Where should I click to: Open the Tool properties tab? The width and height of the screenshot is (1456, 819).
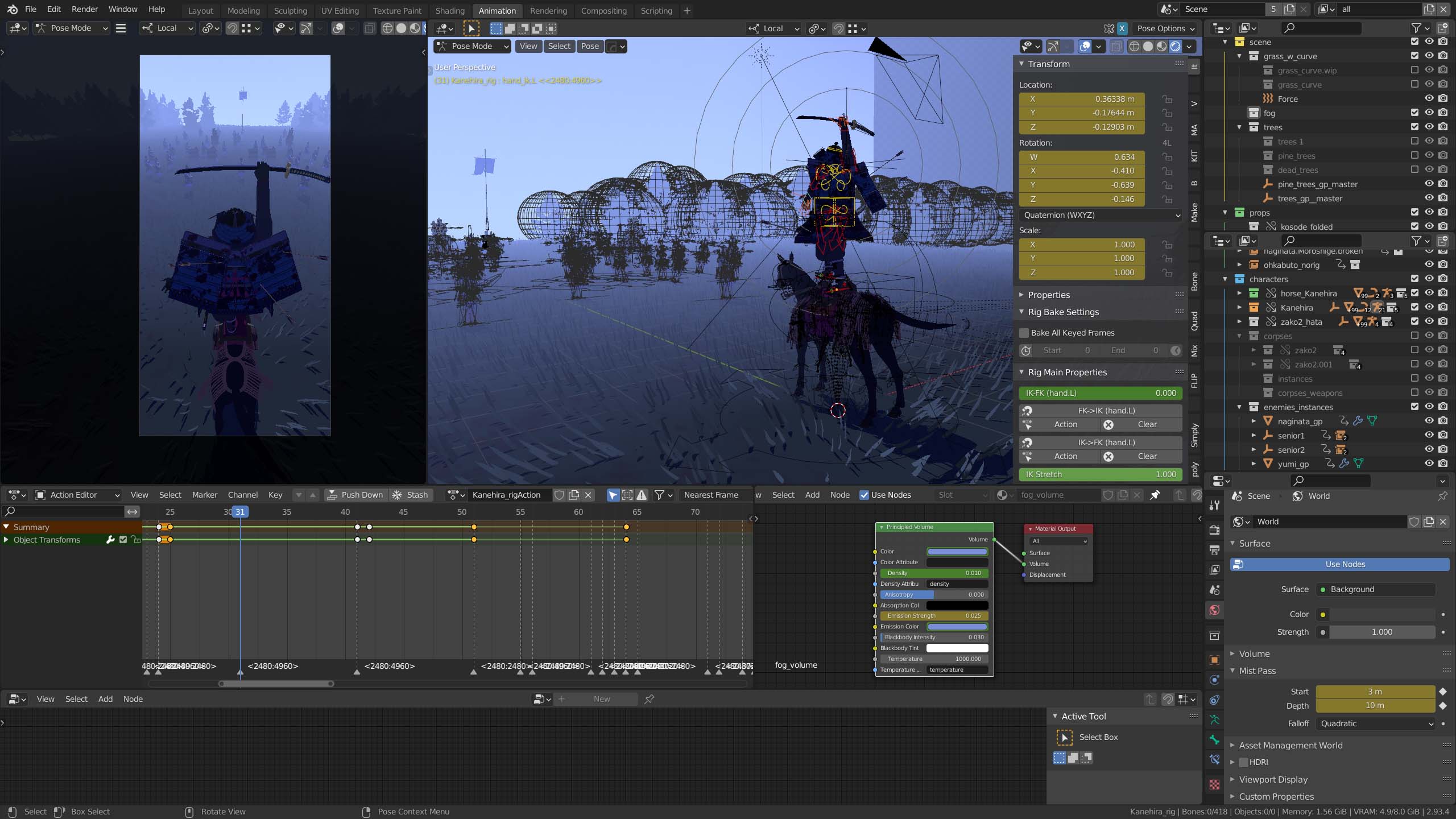coord(1214,505)
